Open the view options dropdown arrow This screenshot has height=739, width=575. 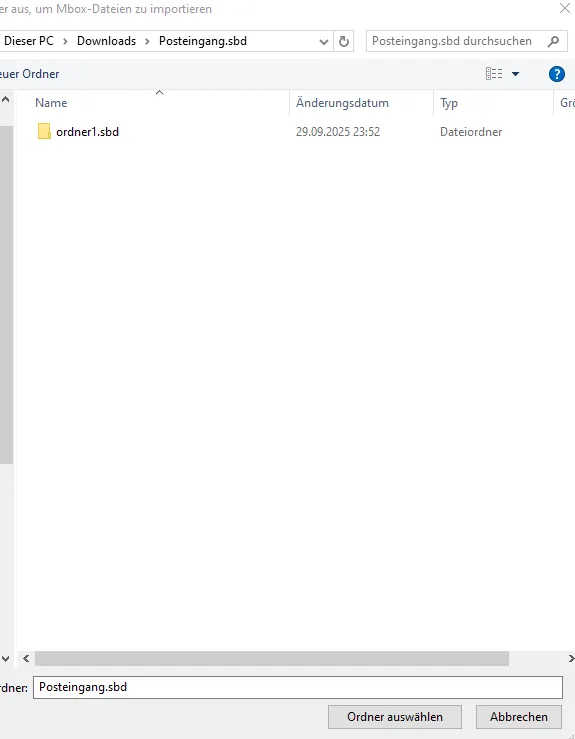tap(516, 74)
